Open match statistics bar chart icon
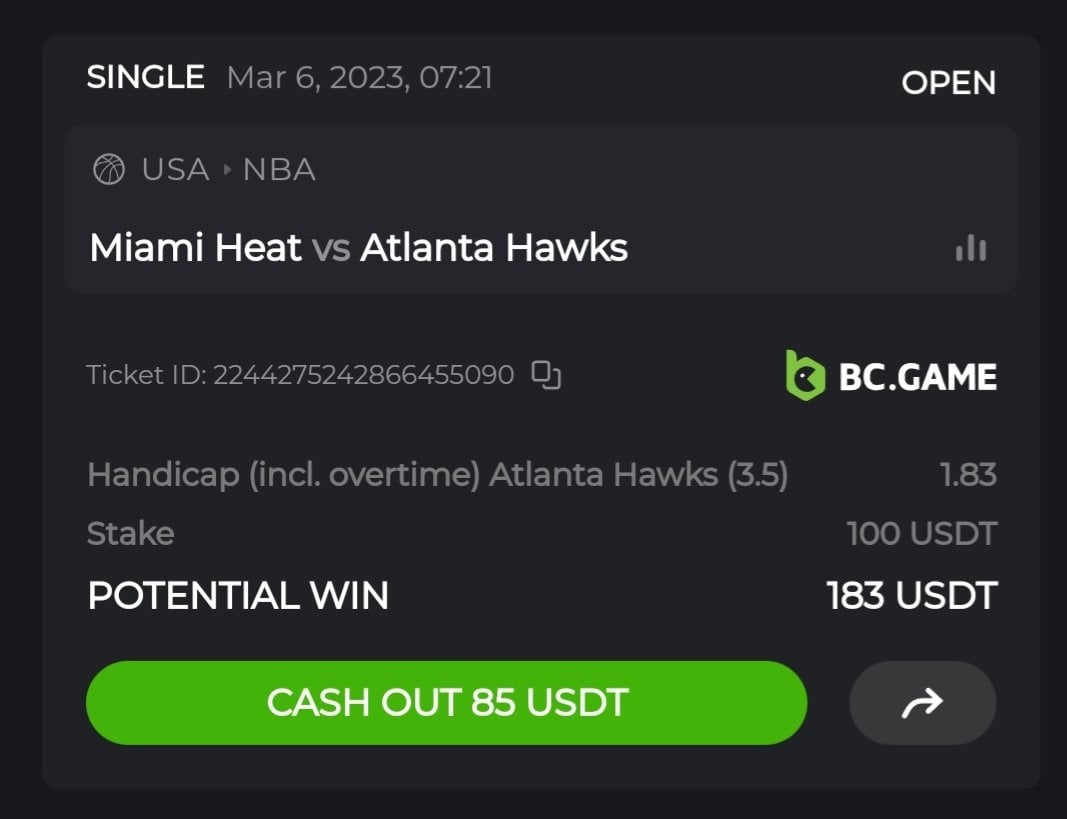1067x819 pixels. coord(971,248)
